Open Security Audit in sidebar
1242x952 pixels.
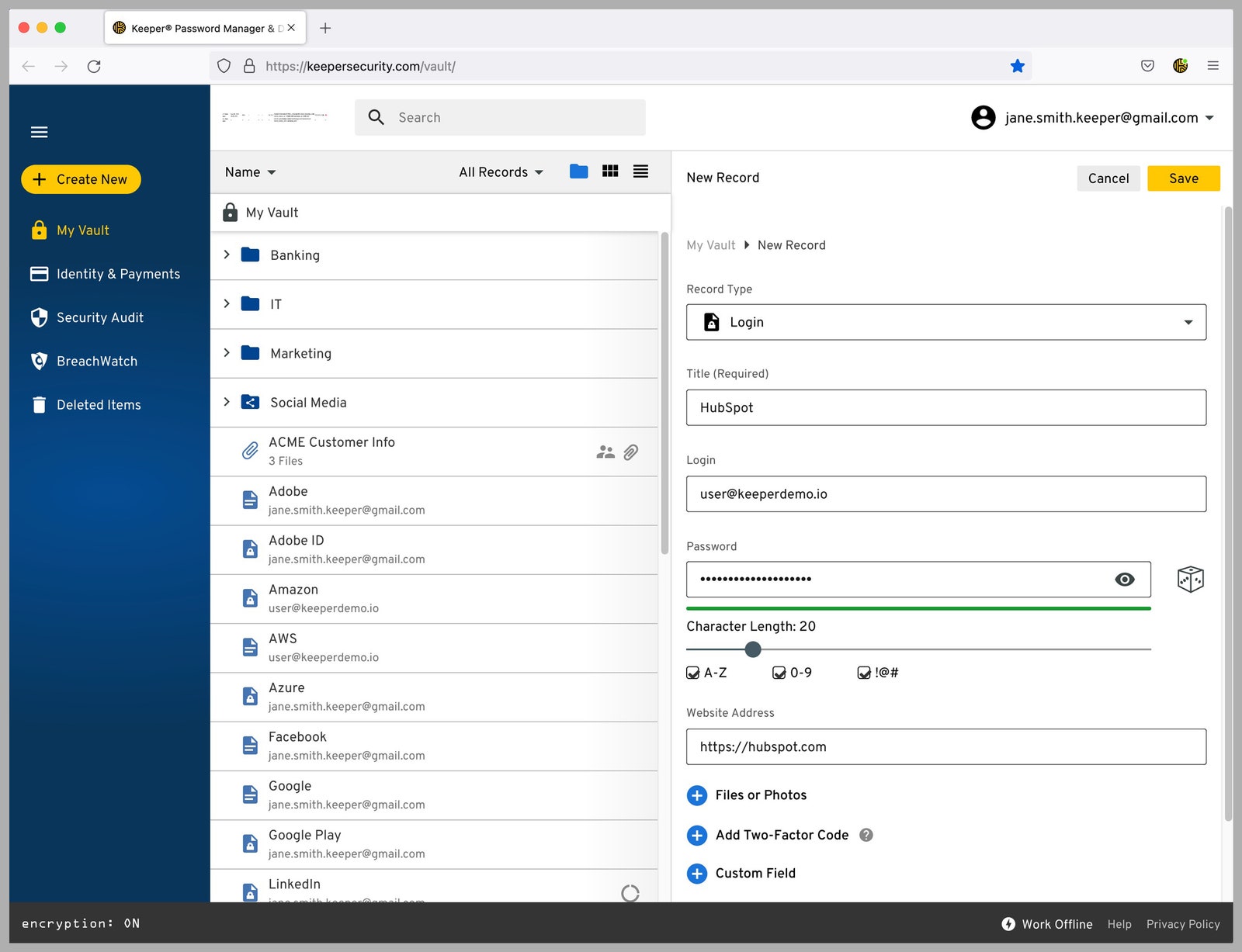(x=99, y=317)
